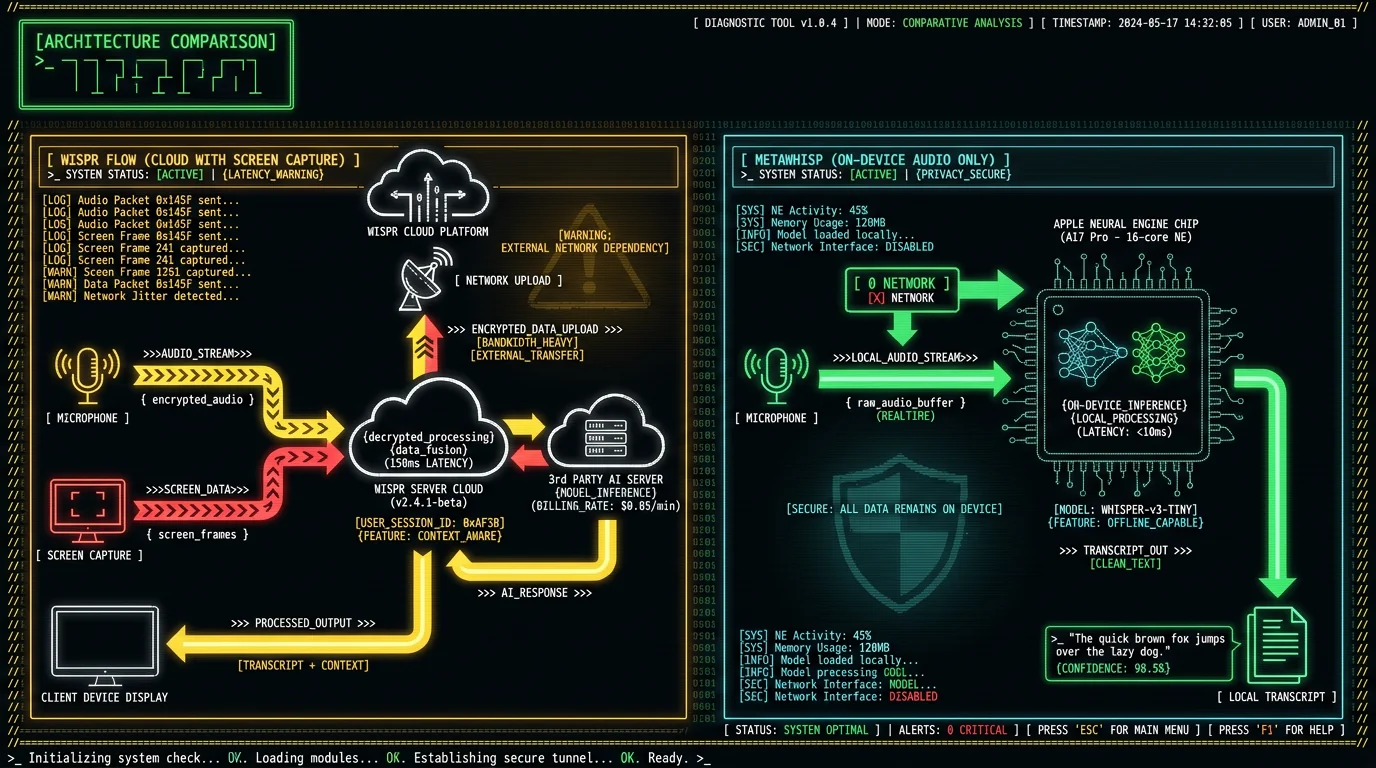
Task: Click the terminal prompt line at bottom
Action: [x=360, y=758]
